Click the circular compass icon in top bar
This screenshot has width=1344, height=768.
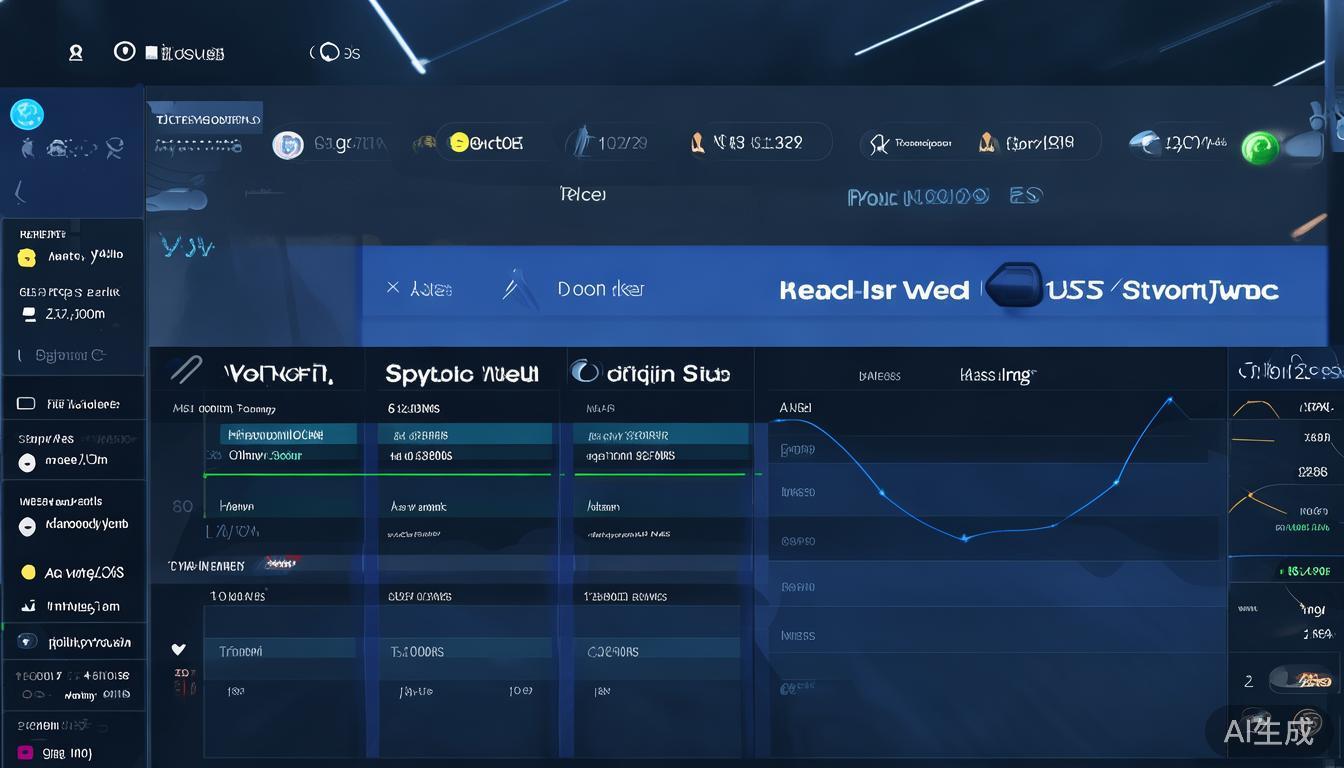pos(125,51)
